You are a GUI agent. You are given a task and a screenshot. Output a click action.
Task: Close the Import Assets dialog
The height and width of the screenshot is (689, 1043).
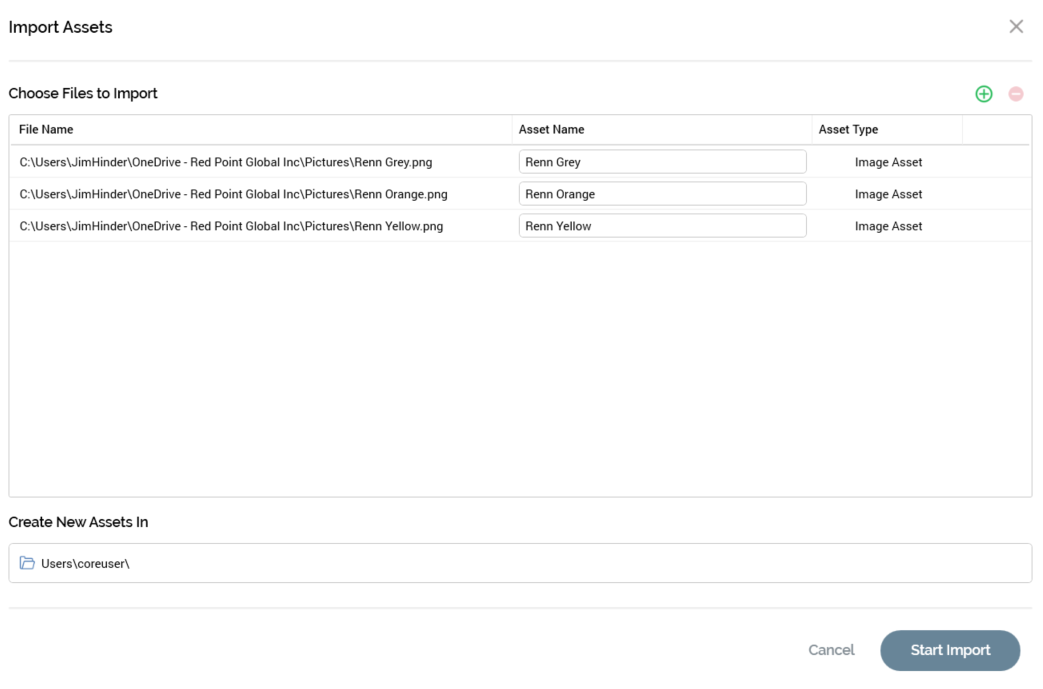1016,27
